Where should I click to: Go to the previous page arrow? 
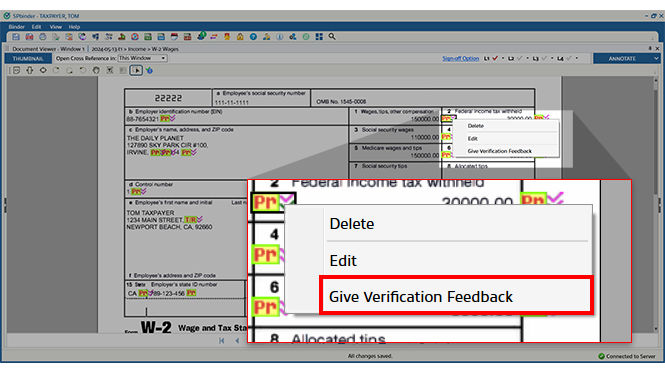click(x=237, y=341)
